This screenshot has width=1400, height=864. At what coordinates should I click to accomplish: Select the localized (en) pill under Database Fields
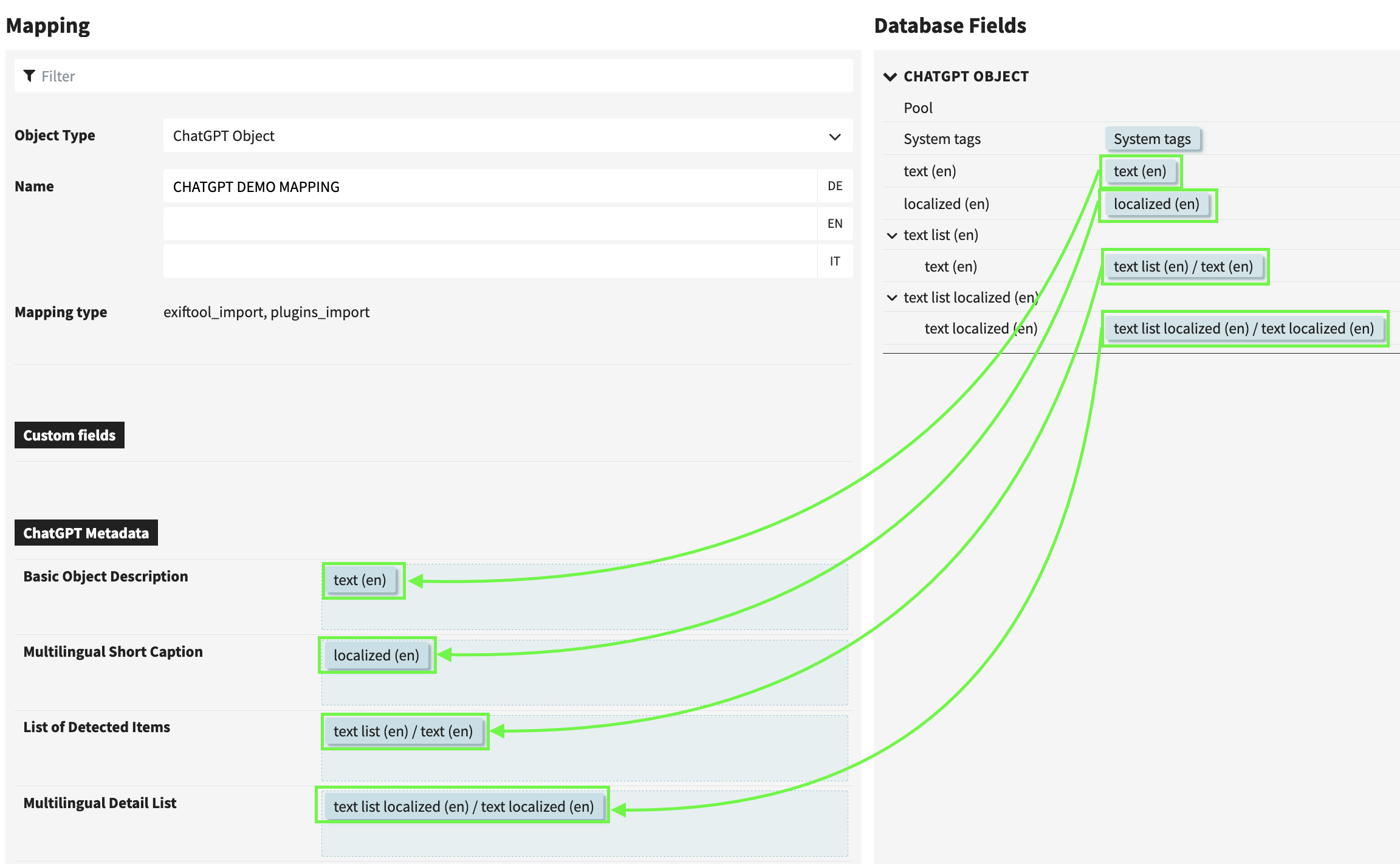click(x=1156, y=204)
